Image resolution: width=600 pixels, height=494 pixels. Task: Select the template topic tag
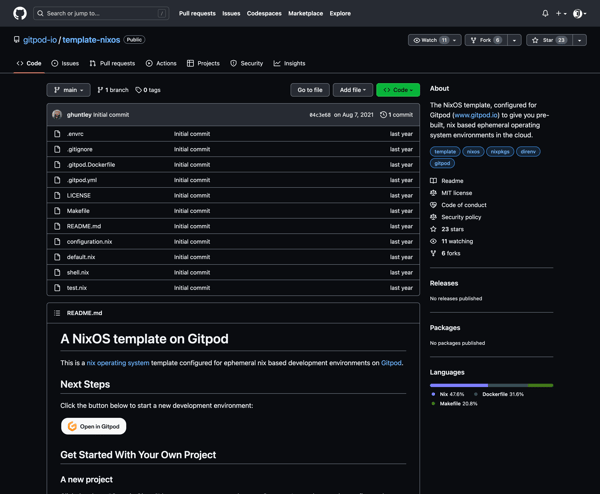point(445,152)
